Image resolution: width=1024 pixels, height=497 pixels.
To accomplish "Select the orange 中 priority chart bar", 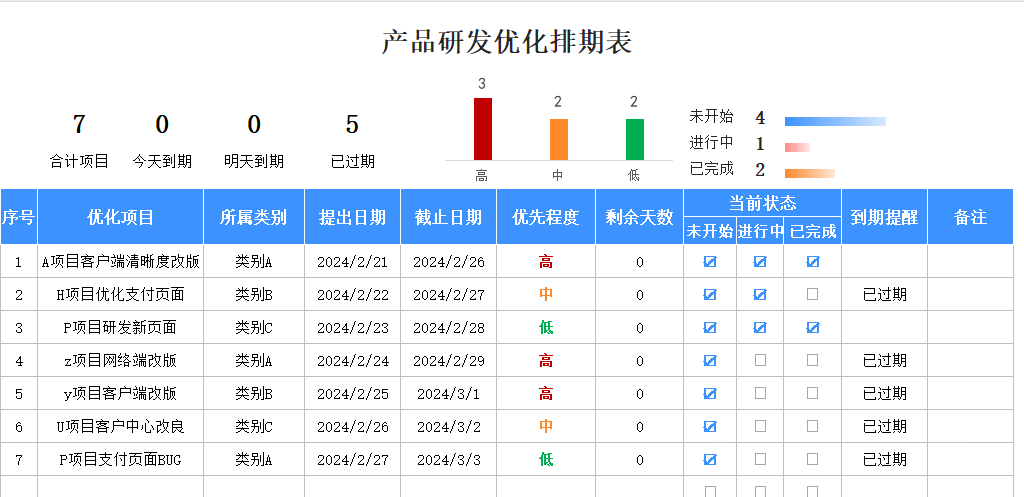I will 559,139.
